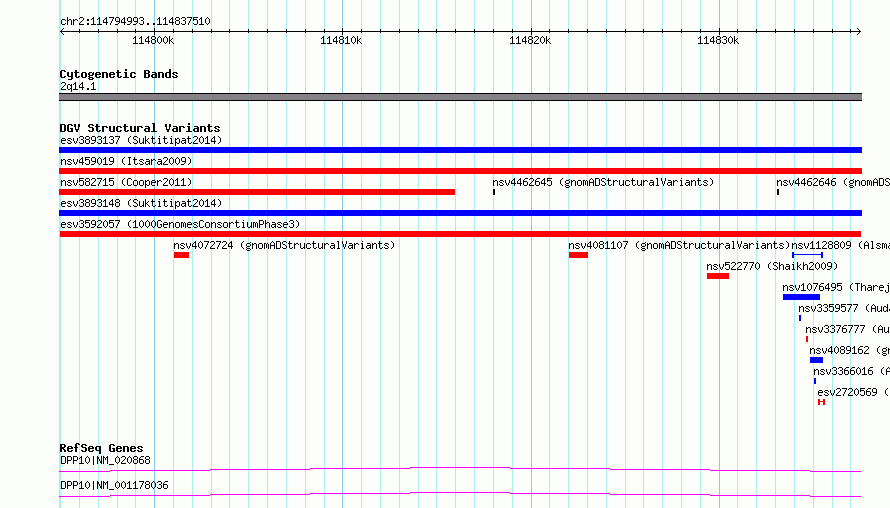
Task: Click the DPP10 NM_020868 magenta intron line
Action: click(x=460, y=469)
